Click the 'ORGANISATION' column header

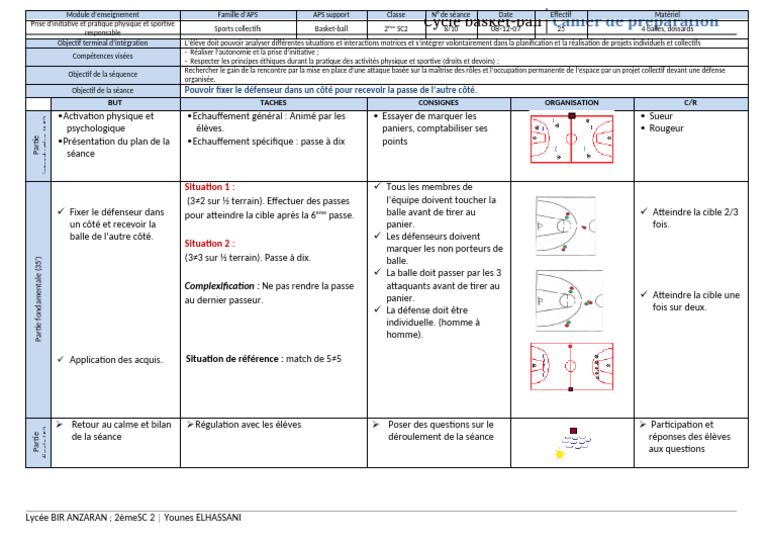point(572,103)
